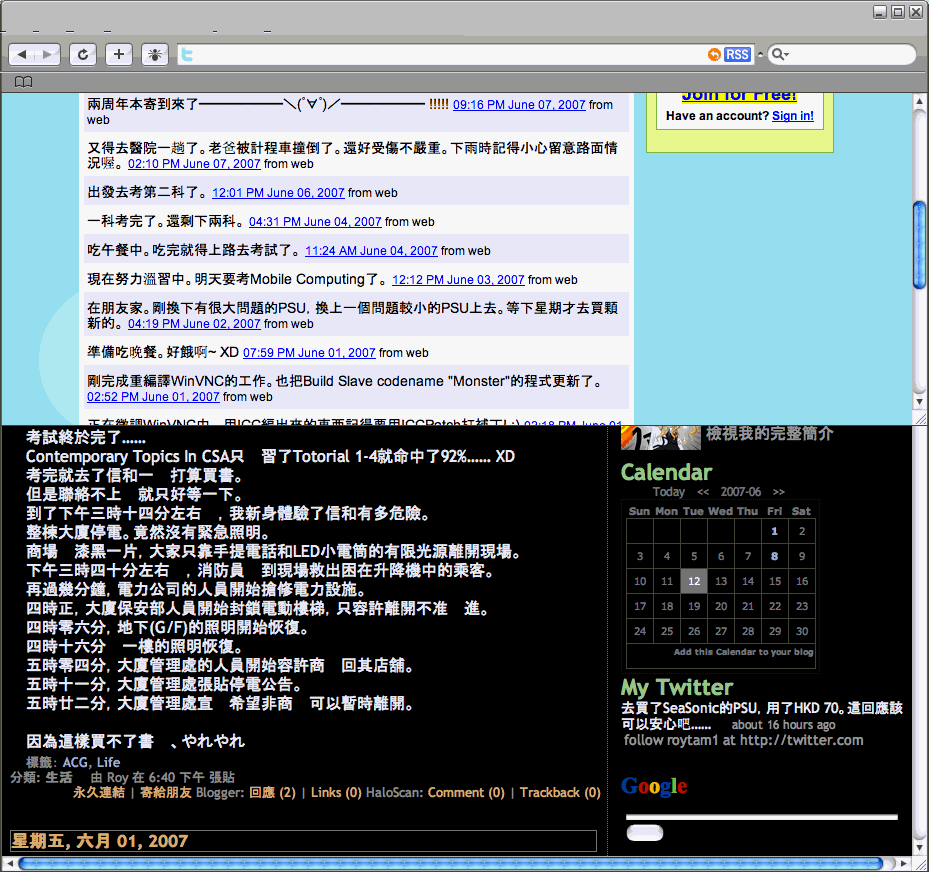929x872 pixels.
Task: Click the blue RSS button
Action: tap(737, 54)
